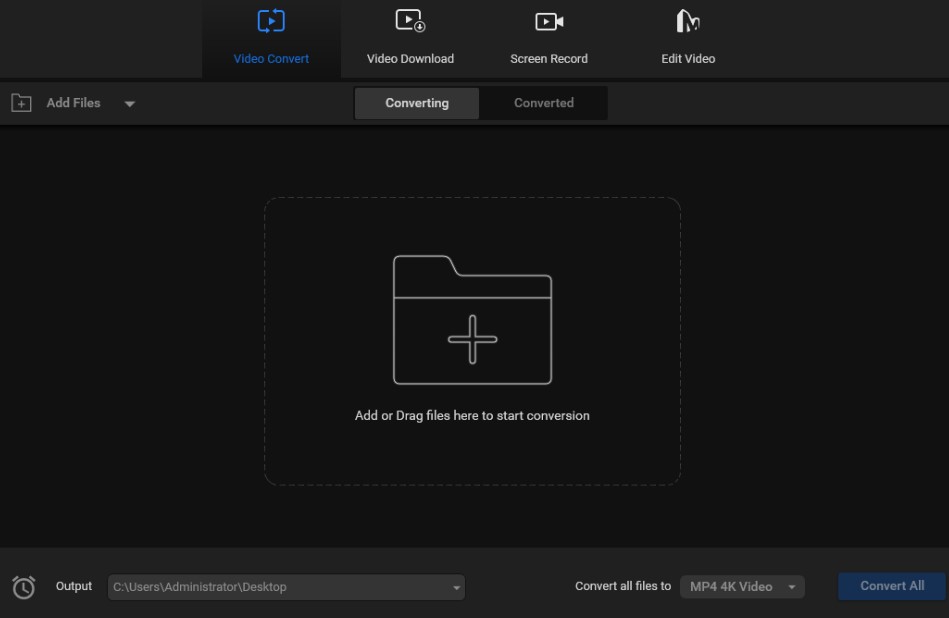Switch to the Converted tab

point(543,103)
